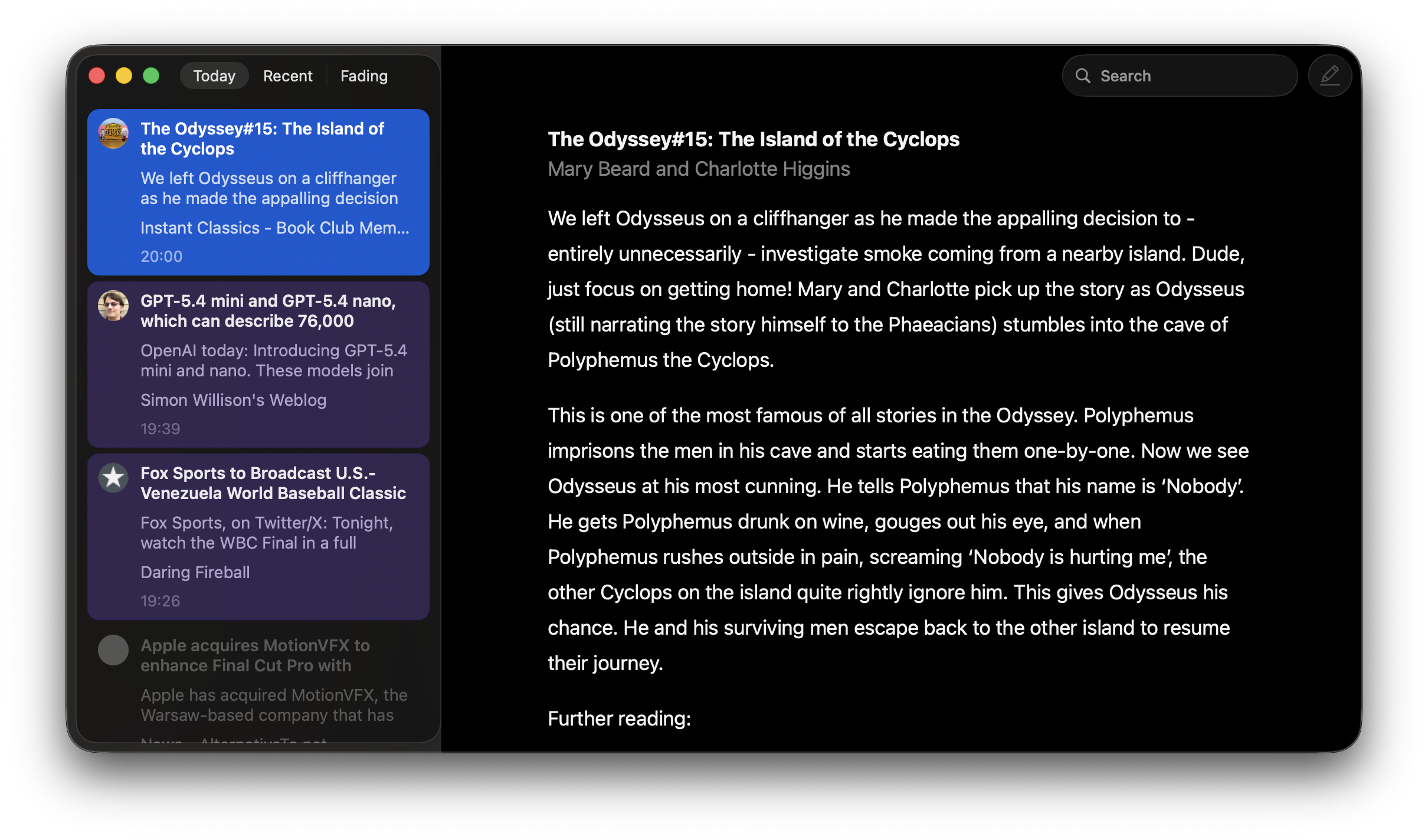This screenshot has height=840, width=1428.
Task: Click the yellow minimize window button
Action: (x=124, y=76)
